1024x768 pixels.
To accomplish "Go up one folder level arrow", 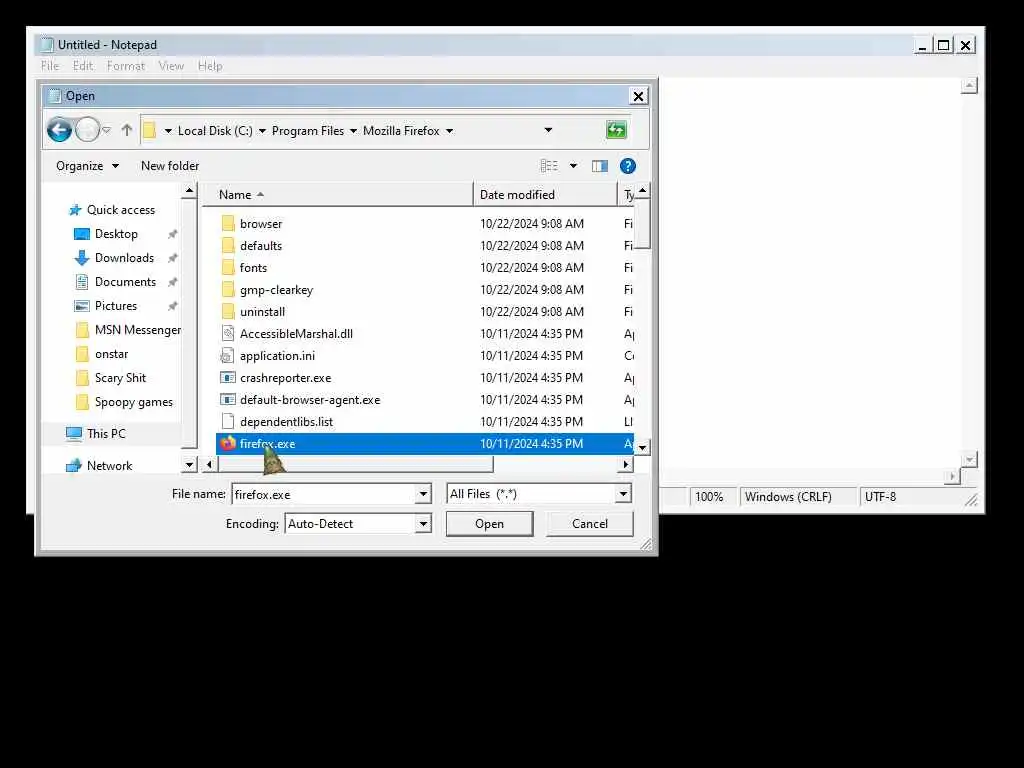I will [x=127, y=130].
